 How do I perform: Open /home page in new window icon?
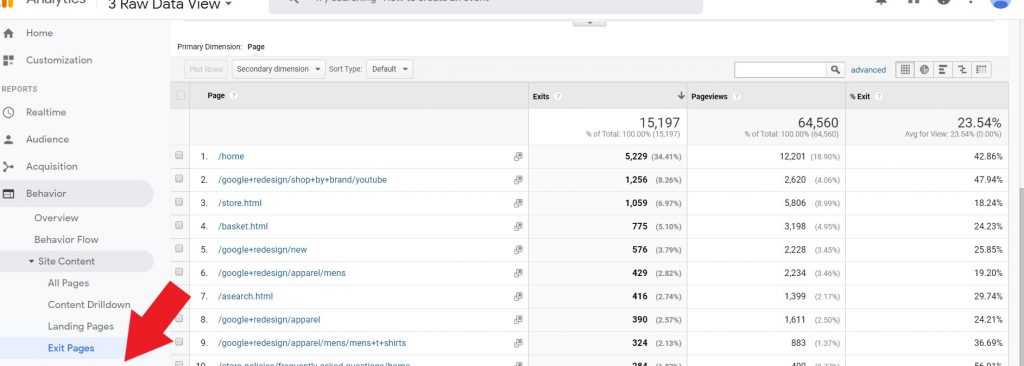point(519,157)
